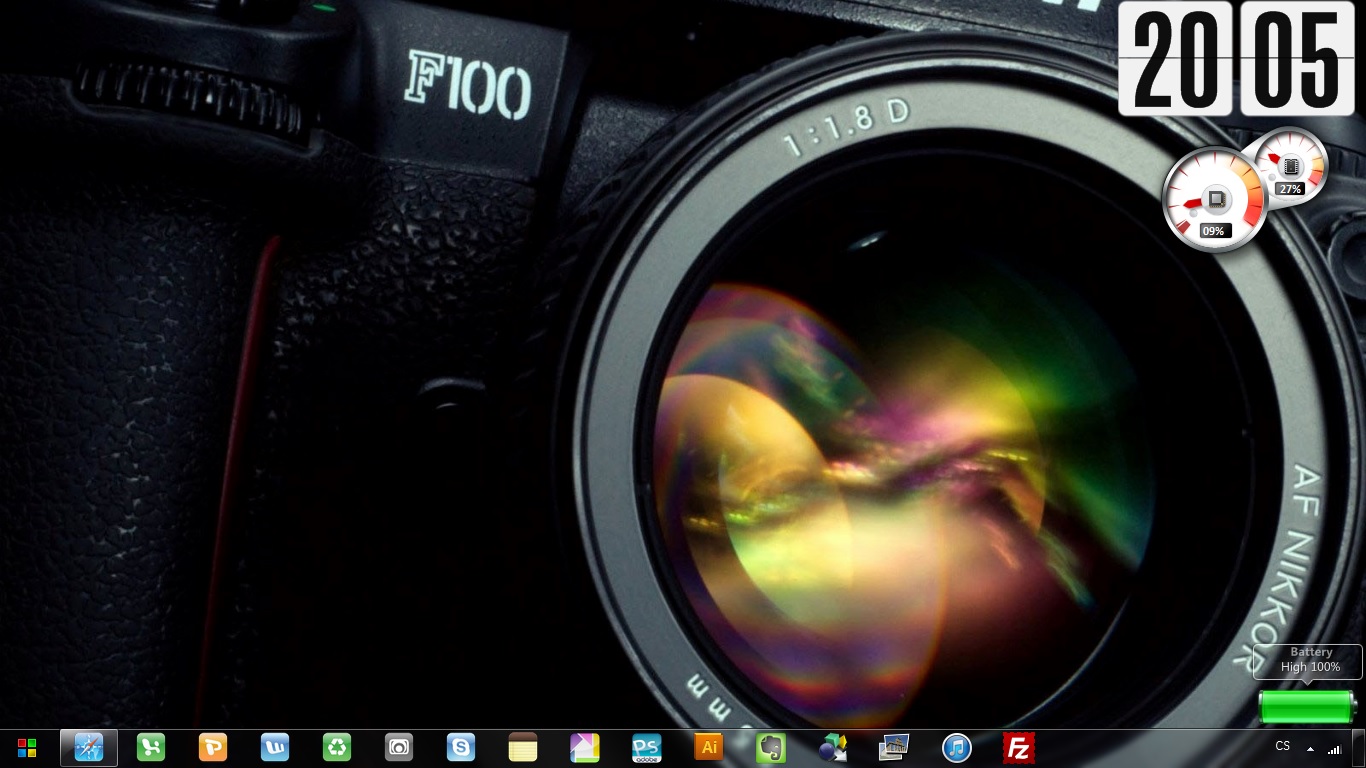Screen dimensions: 1366x768
Task: Open the yellow Notes icon
Action: click(x=523, y=748)
